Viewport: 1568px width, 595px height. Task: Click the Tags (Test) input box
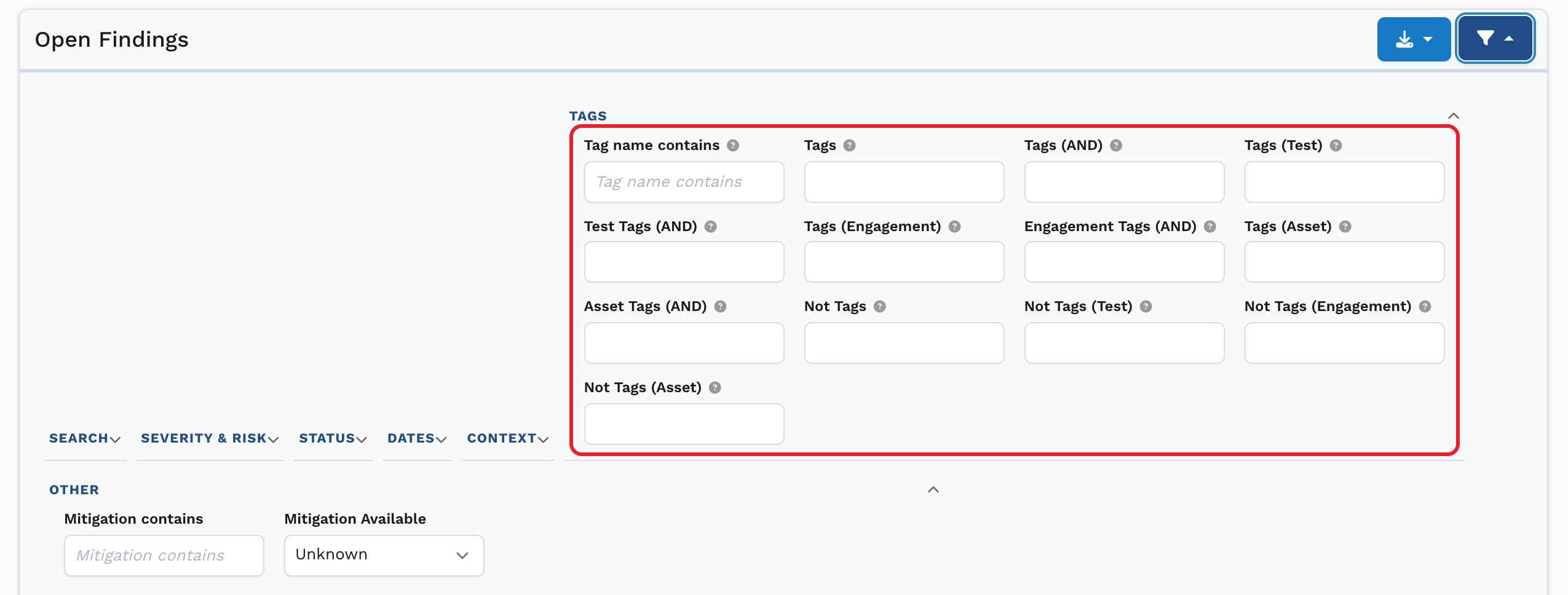pyautogui.click(x=1344, y=182)
